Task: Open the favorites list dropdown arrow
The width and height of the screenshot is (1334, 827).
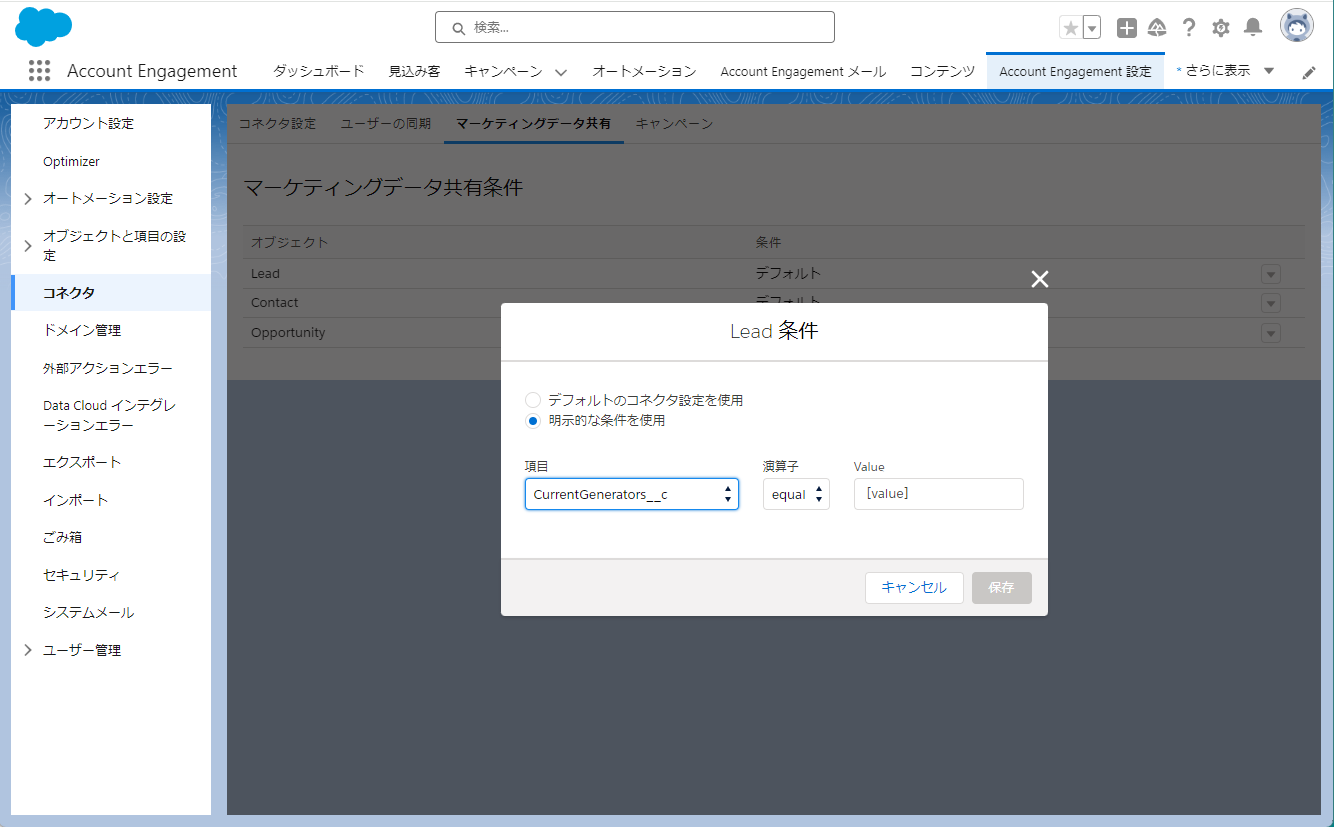Action: 1092,28
